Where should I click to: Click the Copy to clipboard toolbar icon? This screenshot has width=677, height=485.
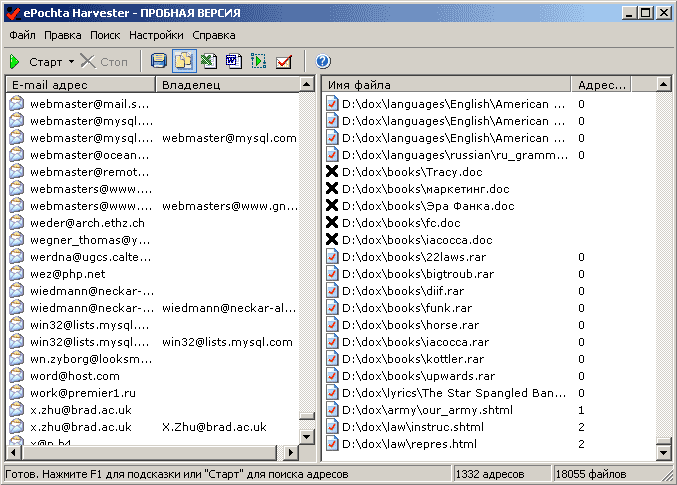[x=184, y=61]
